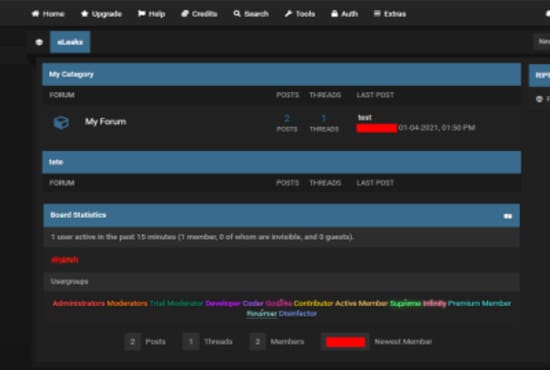Click the Home house icon in navbar

(35, 14)
